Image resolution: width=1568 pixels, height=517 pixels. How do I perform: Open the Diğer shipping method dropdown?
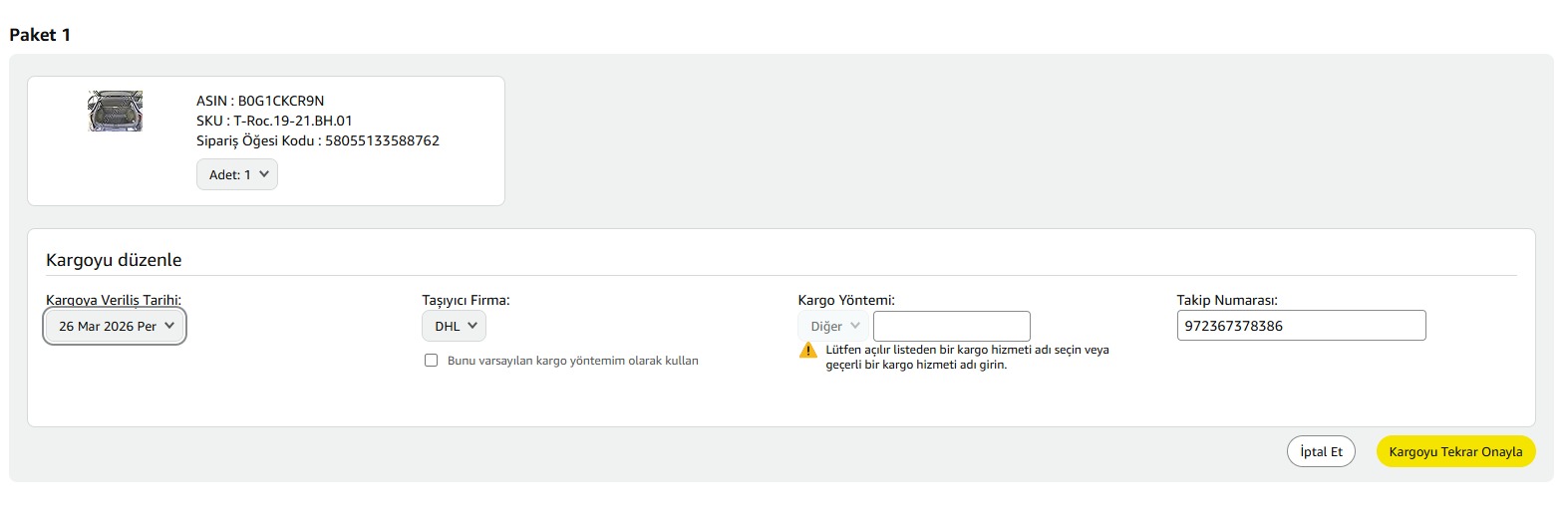coord(833,326)
